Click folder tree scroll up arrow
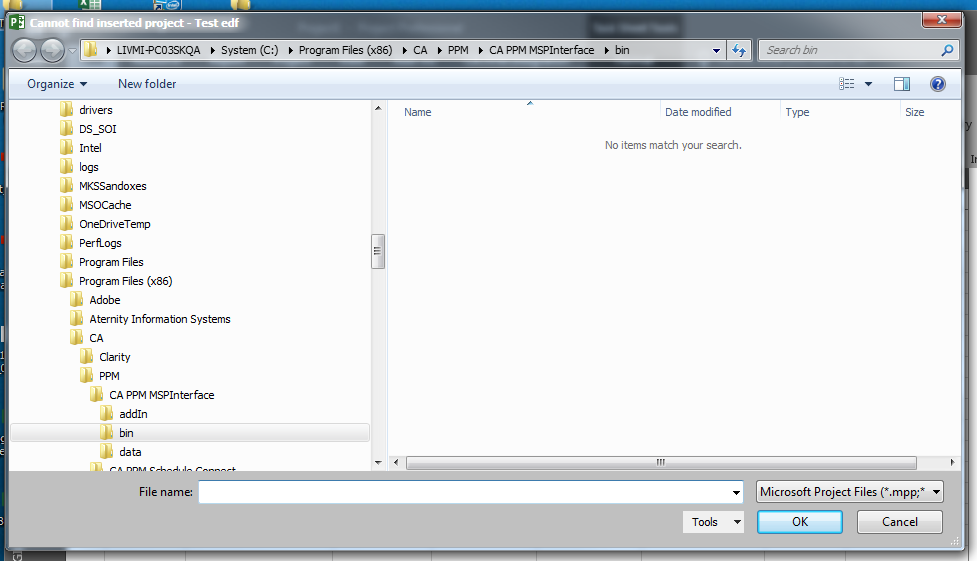The width and height of the screenshot is (977, 561). [x=378, y=108]
